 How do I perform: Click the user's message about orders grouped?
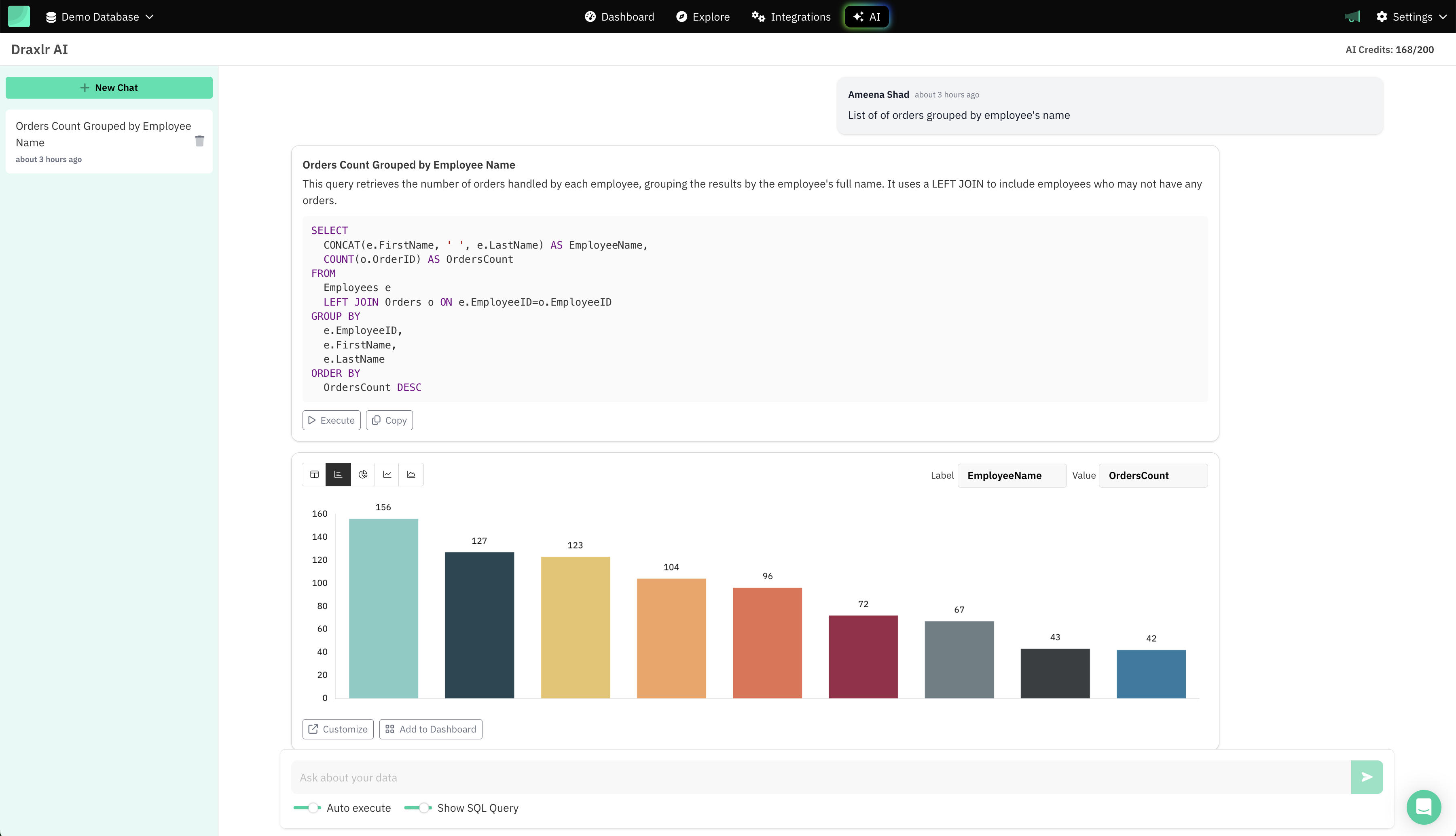959,115
